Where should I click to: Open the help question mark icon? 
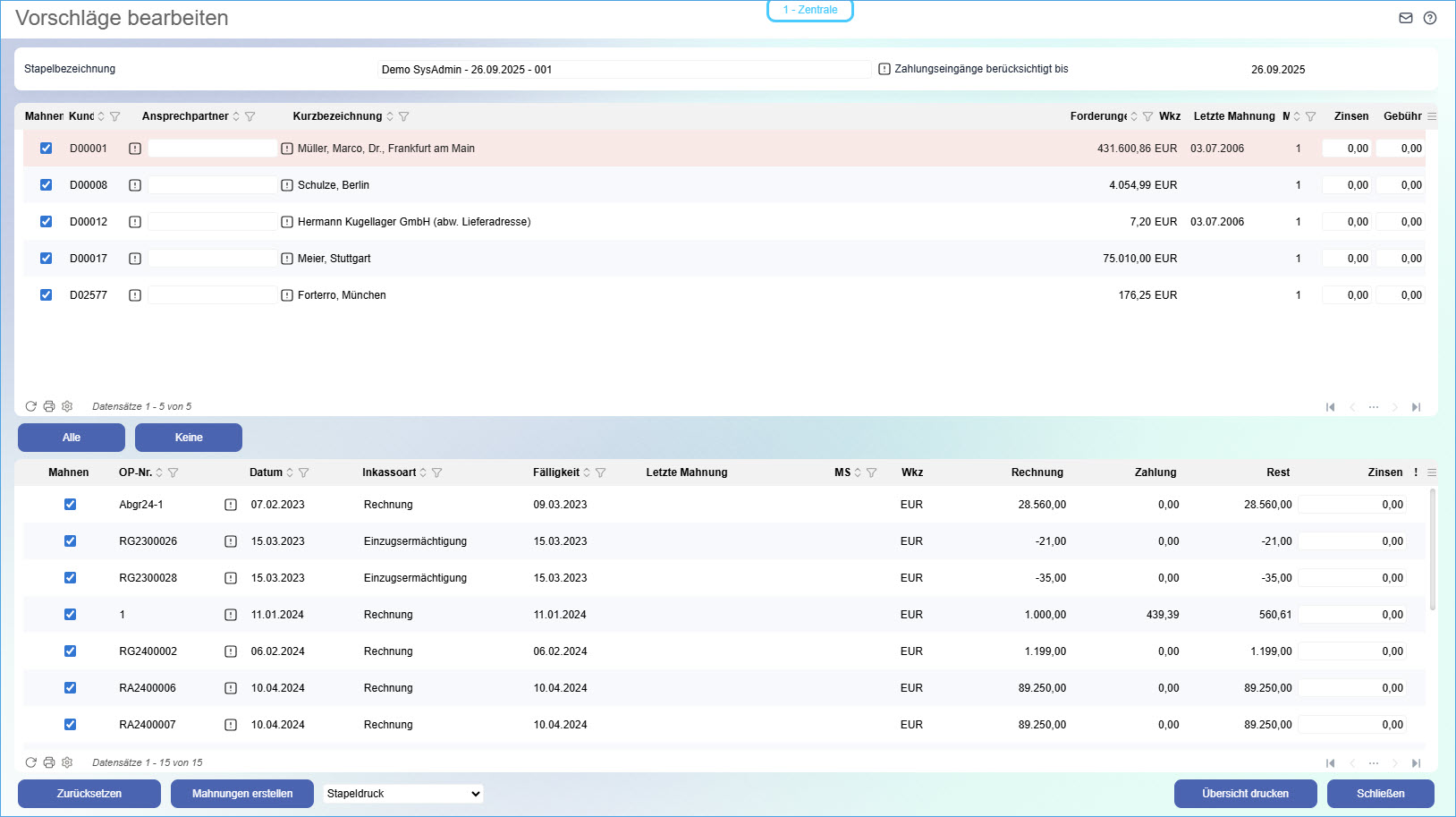(x=1430, y=18)
